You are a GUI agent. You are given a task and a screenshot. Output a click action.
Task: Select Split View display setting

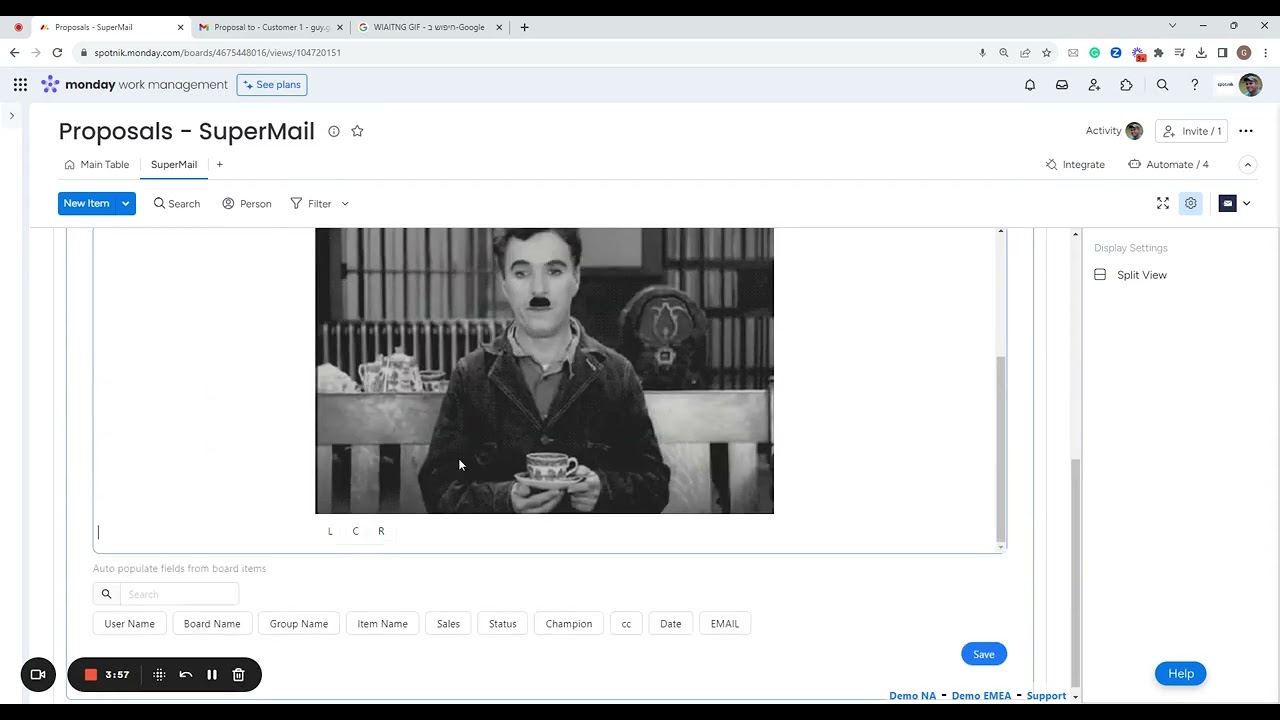tap(1131, 275)
